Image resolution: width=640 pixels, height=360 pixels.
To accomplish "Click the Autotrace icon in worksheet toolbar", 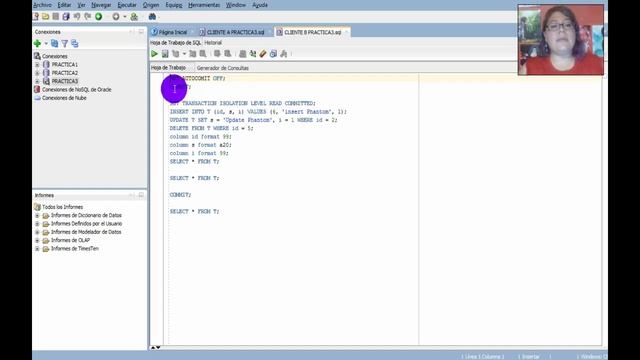I will pos(193,54).
